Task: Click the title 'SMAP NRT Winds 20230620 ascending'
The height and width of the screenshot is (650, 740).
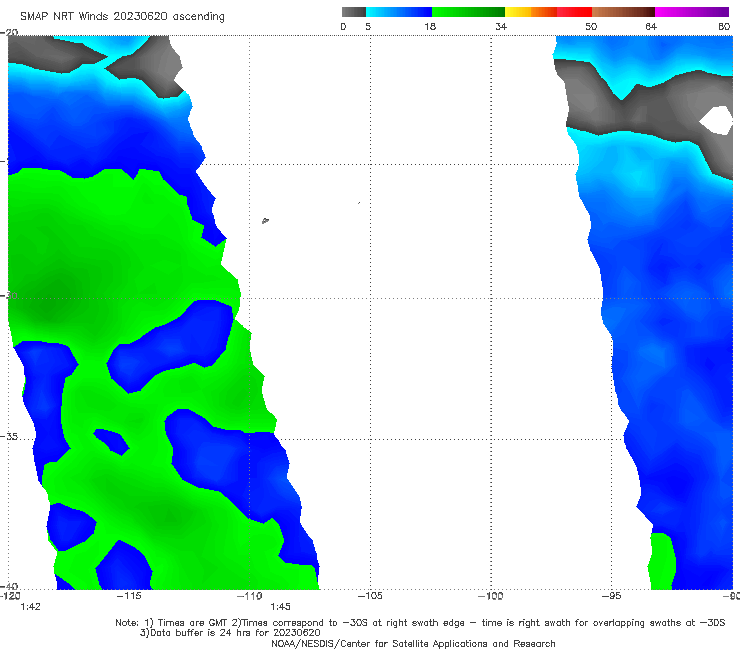Action: point(122,17)
